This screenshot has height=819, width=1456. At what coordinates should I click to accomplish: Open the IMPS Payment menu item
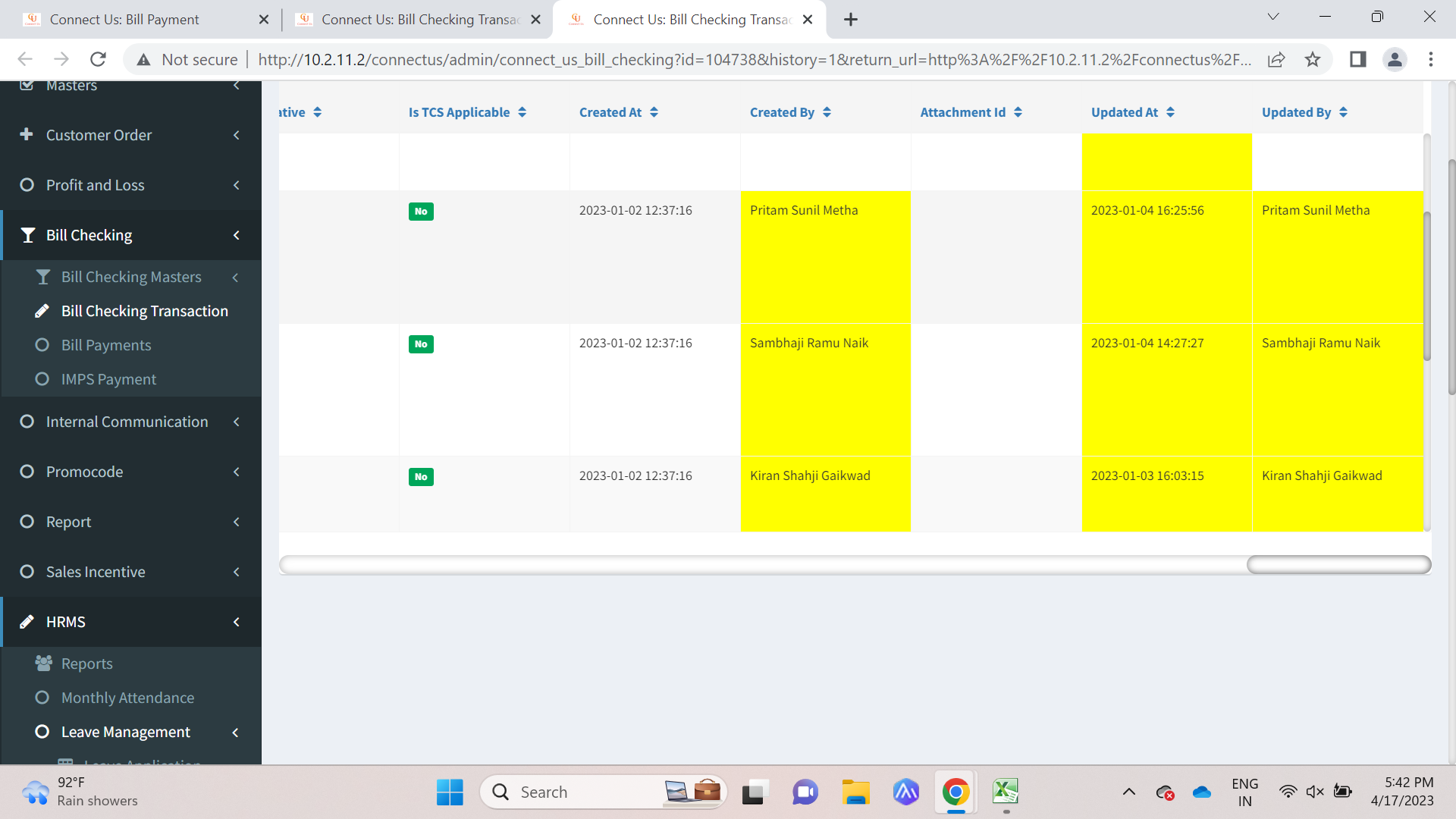point(108,379)
